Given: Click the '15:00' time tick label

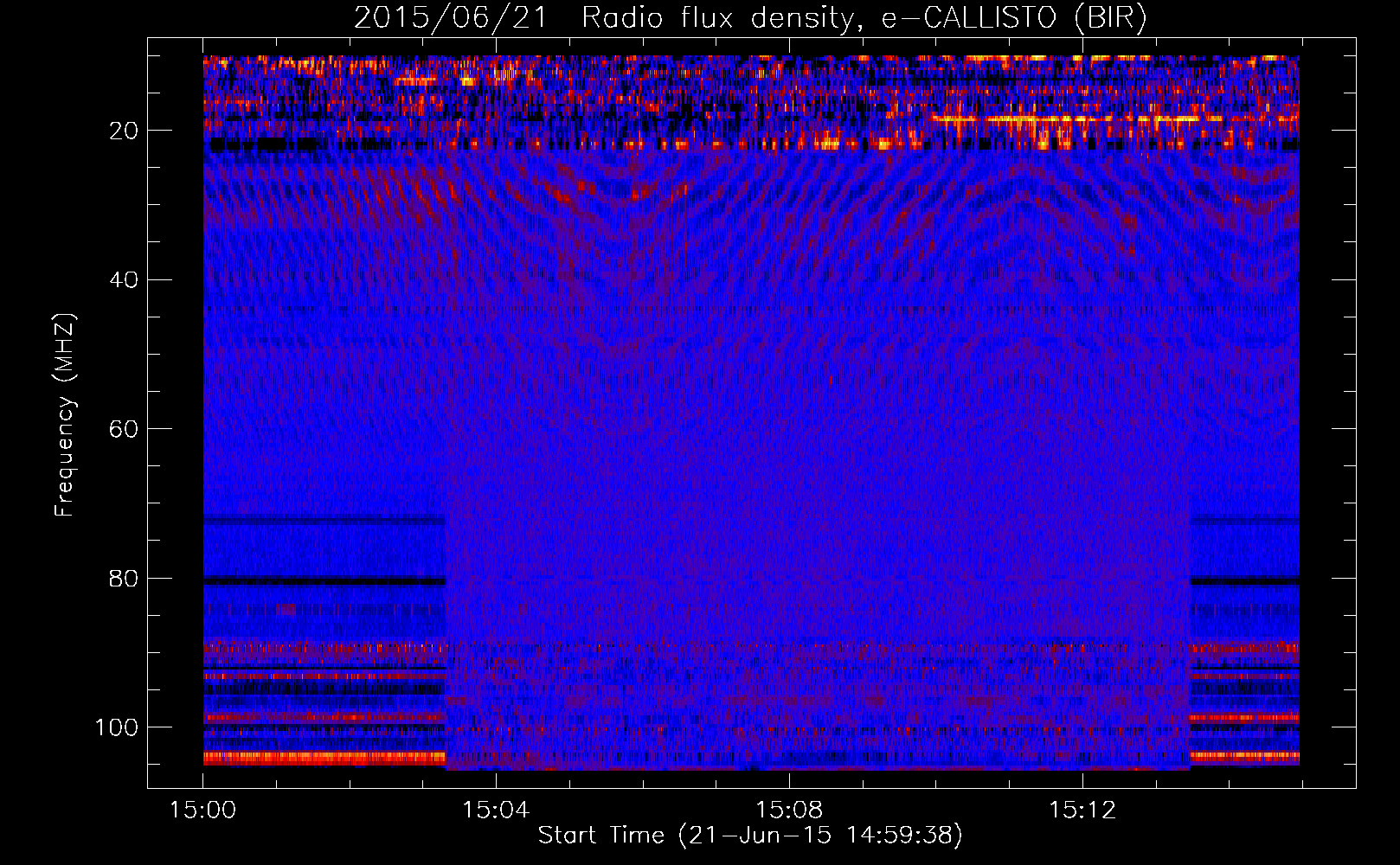Looking at the screenshot, I should [x=203, y=811].
